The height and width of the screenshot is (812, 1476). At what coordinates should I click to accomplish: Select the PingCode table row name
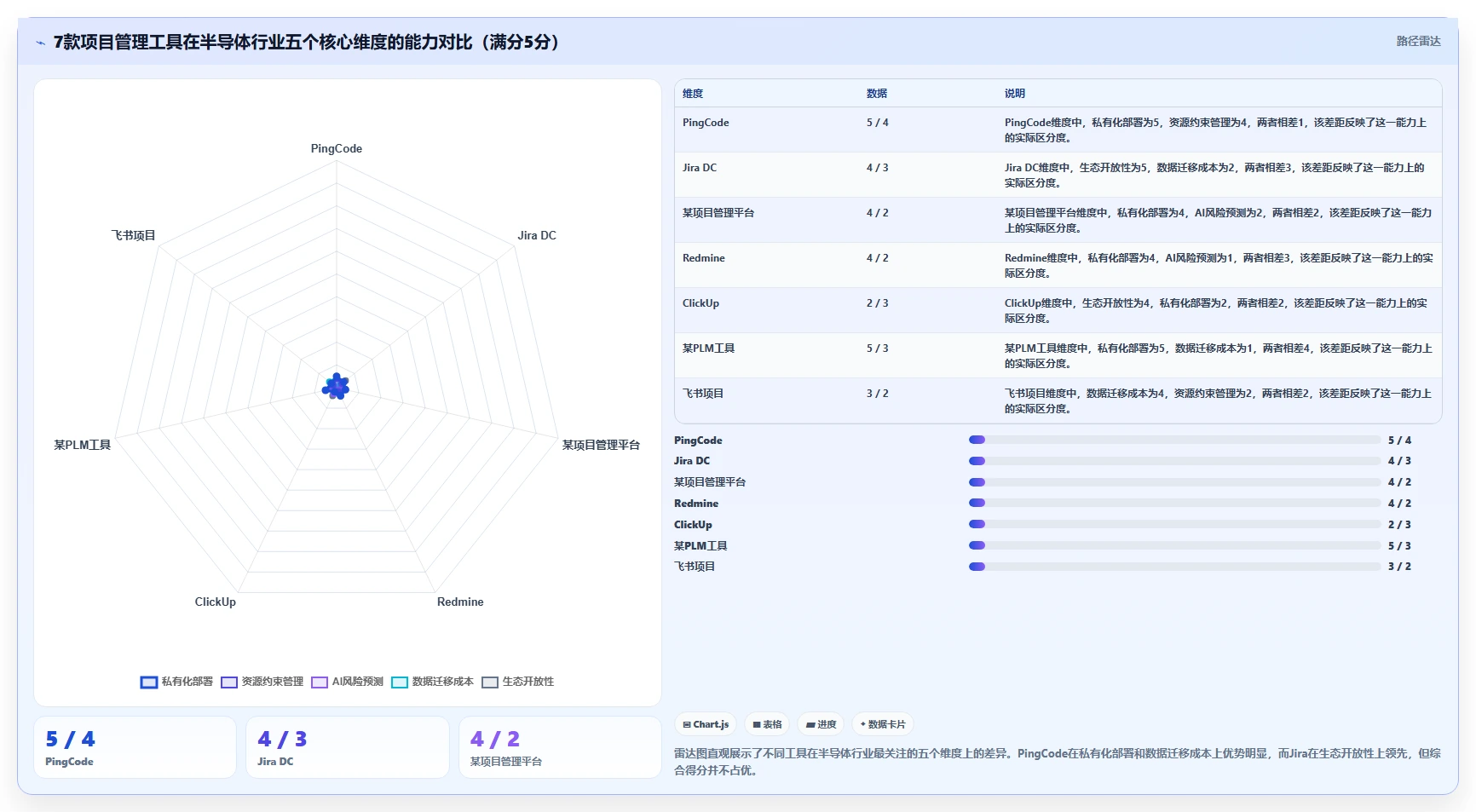click(x=706, y=123)
